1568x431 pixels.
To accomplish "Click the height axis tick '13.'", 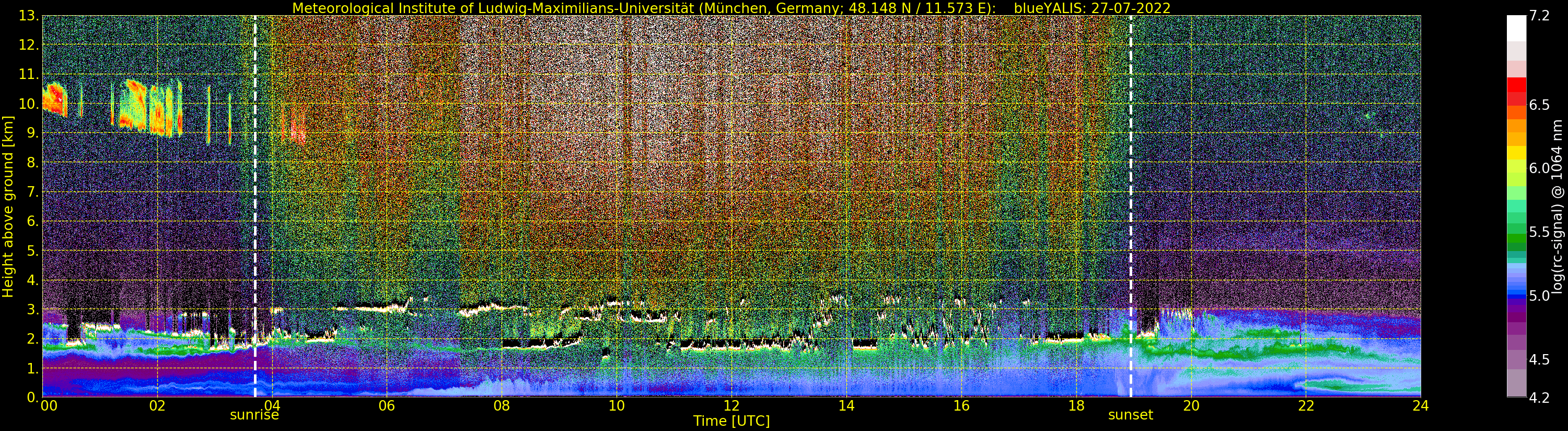I will tap(28, 16).
